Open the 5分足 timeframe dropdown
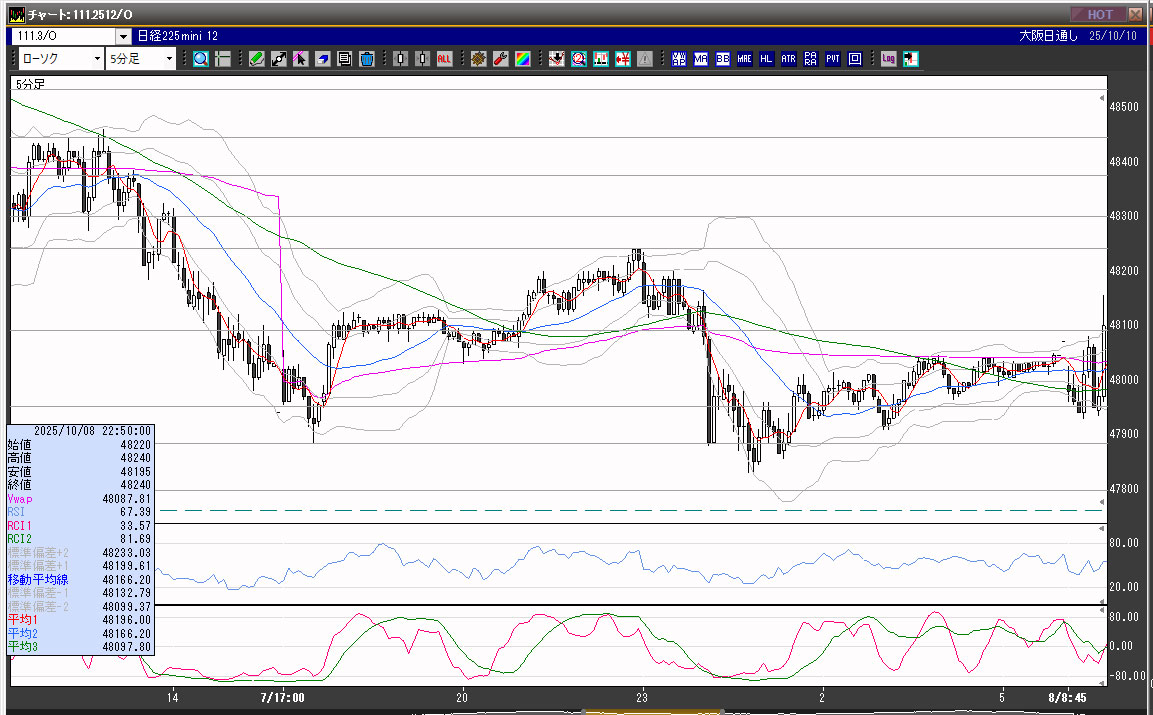1153x715 pixels. pyautogui.click(x=142, y=59)
